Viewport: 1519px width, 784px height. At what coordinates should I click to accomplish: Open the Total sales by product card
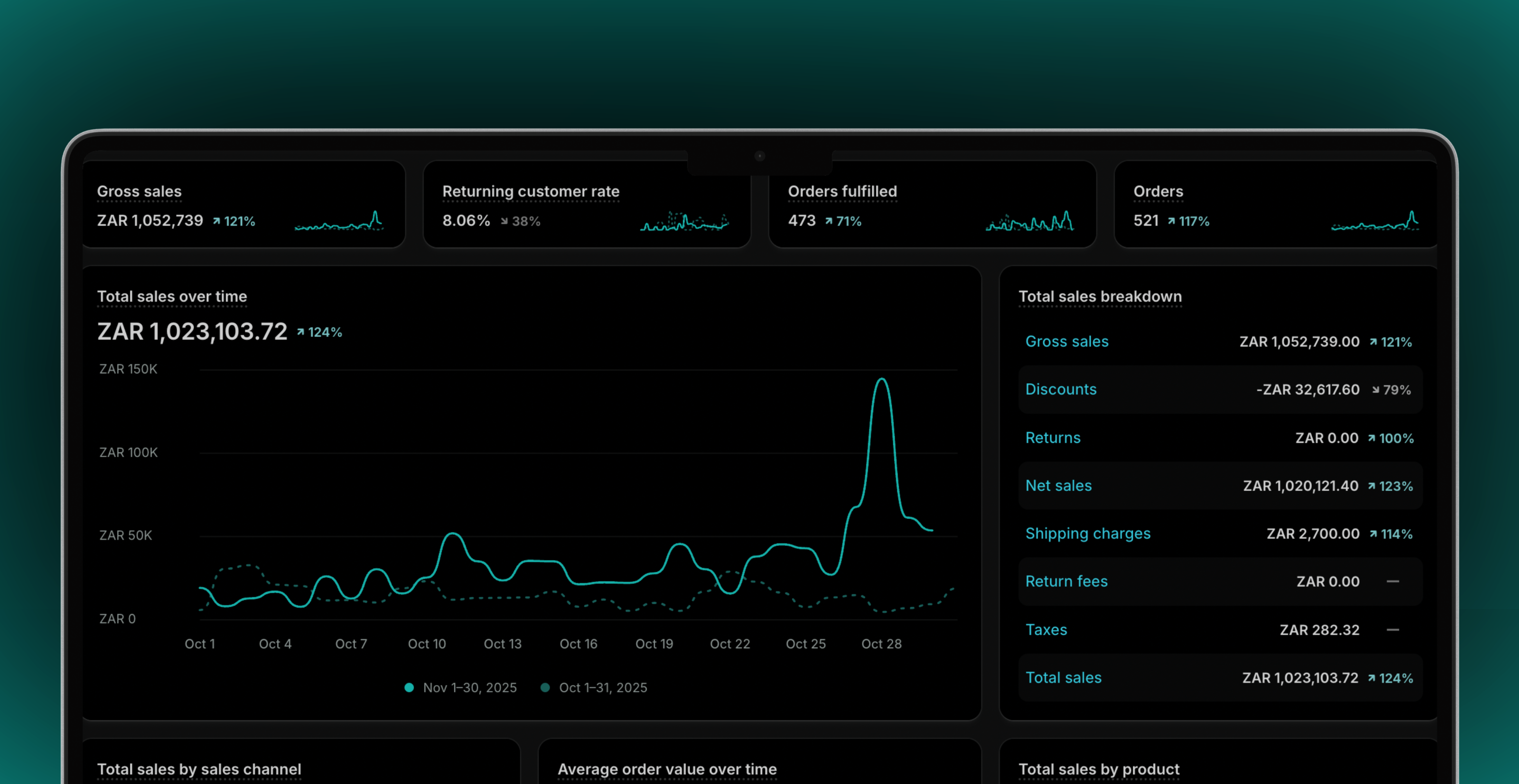click(x=1099, y=769)
